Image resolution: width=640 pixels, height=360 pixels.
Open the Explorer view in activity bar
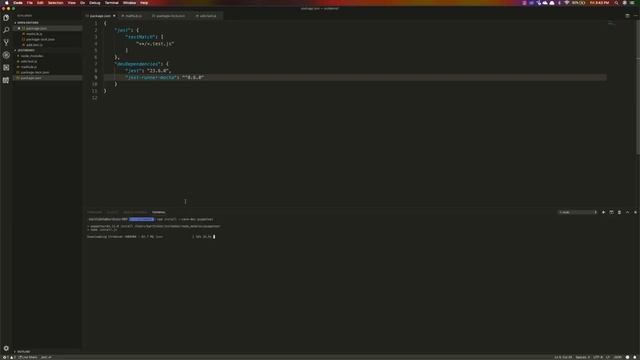click(x=6, y=18)
